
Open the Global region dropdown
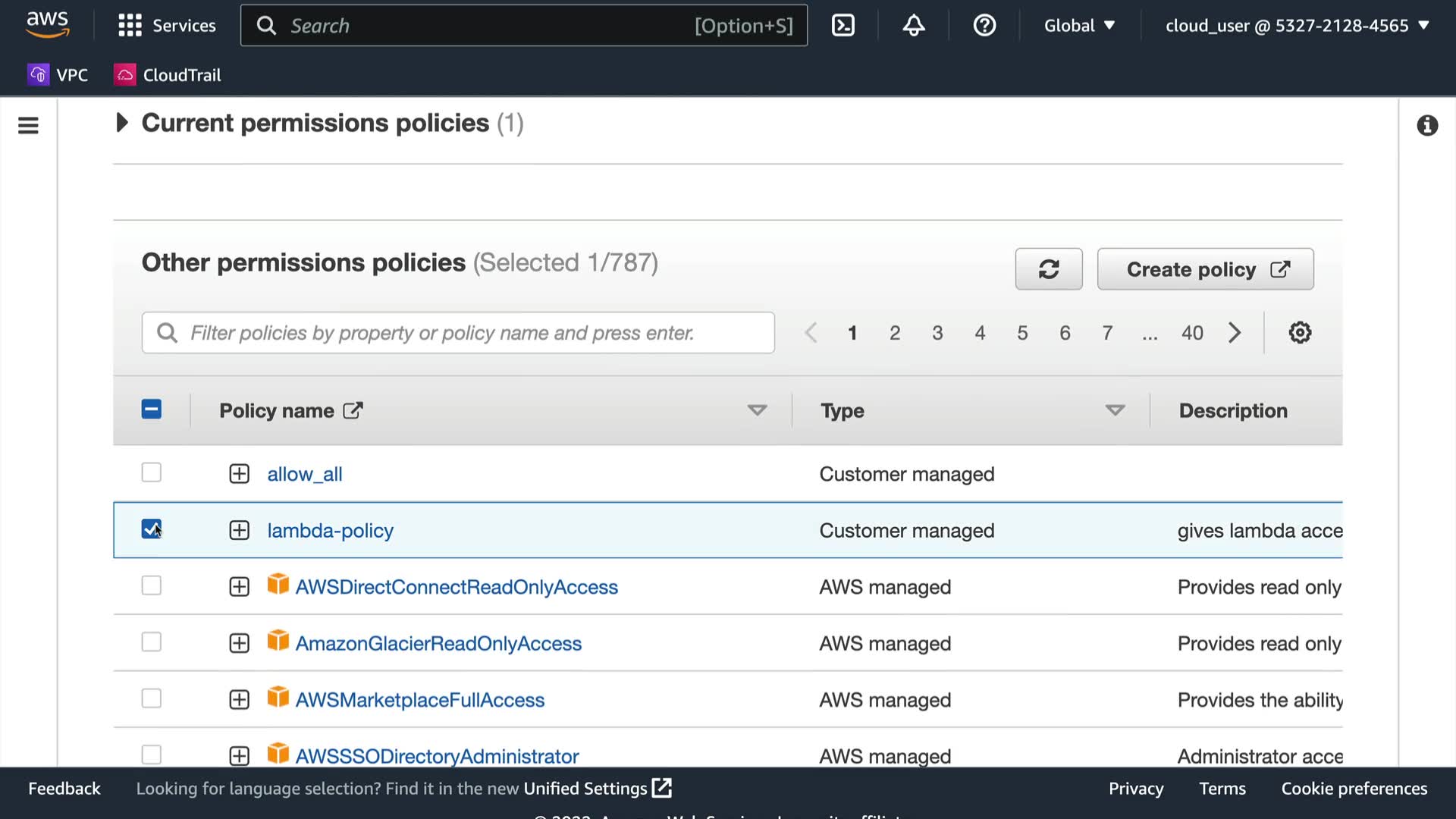pyautogui.click(x=1078, y=26)
